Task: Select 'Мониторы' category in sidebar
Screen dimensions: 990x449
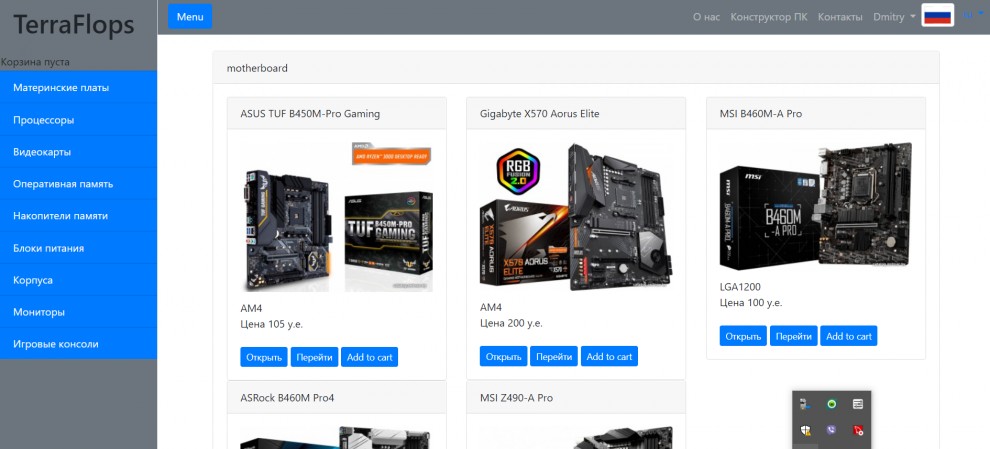Action: coord(78,312)
